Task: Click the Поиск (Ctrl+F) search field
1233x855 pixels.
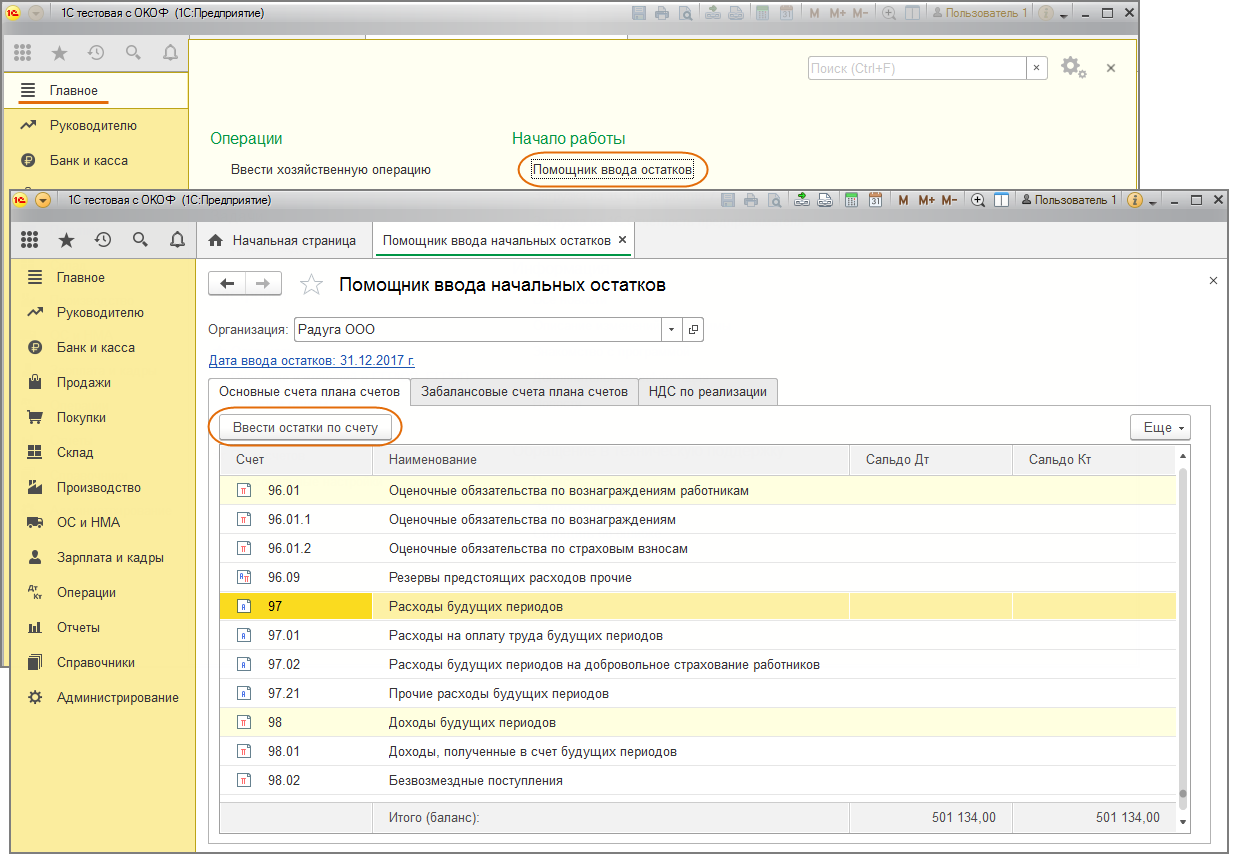Action: [916, 68]
